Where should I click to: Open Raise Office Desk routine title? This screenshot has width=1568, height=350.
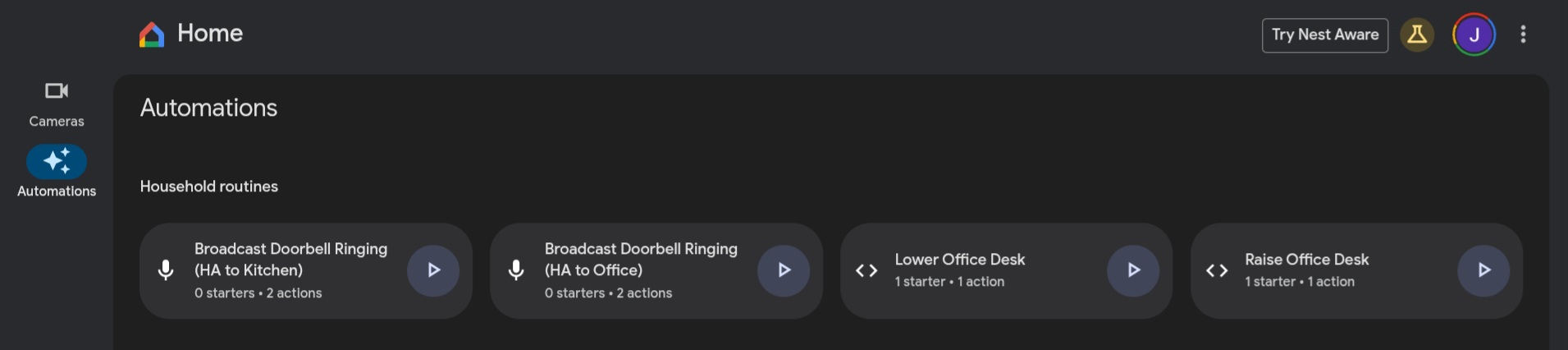[1306, 260]
